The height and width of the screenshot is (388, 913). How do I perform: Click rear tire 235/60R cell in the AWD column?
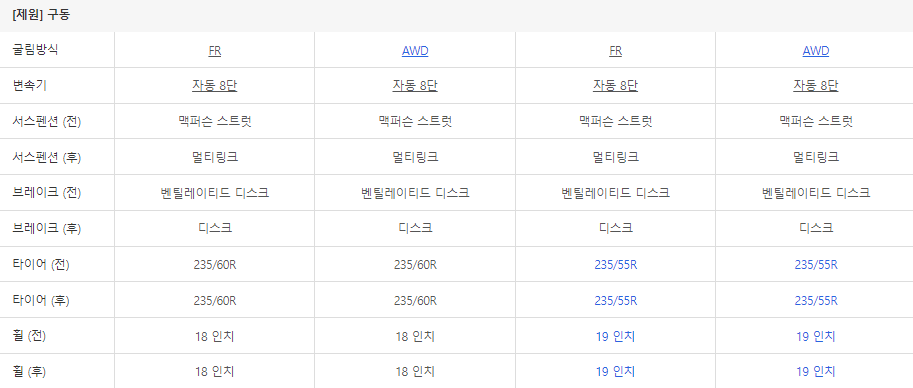[415, 301]
